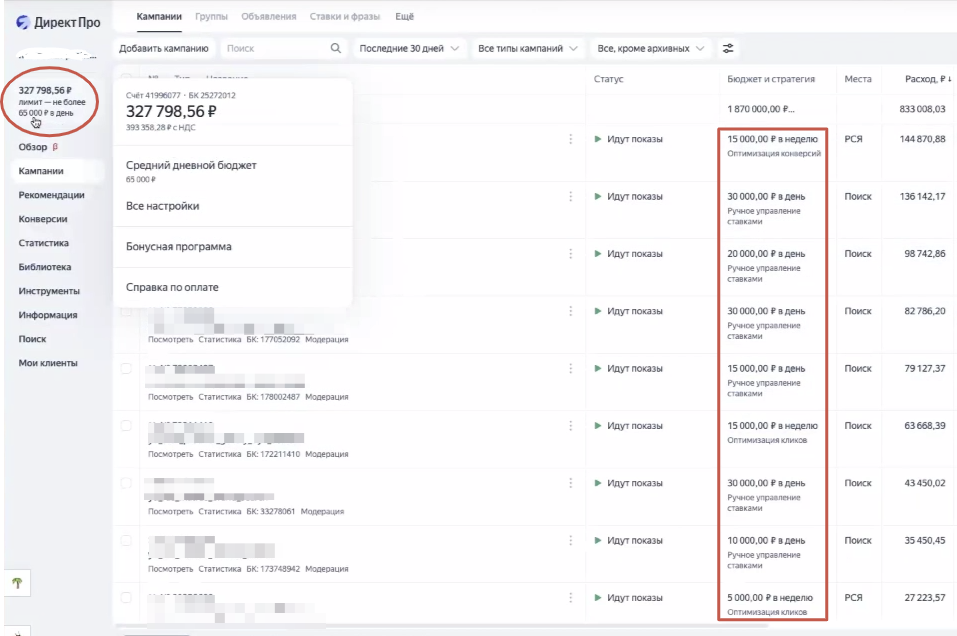Click play status icon of 79 127,37 campaign
This screenshot has width=957, height=636.
[598, 369]
